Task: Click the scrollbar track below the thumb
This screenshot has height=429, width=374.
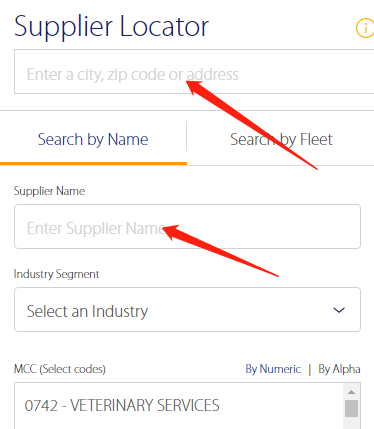Action: [x=351, y=423]
